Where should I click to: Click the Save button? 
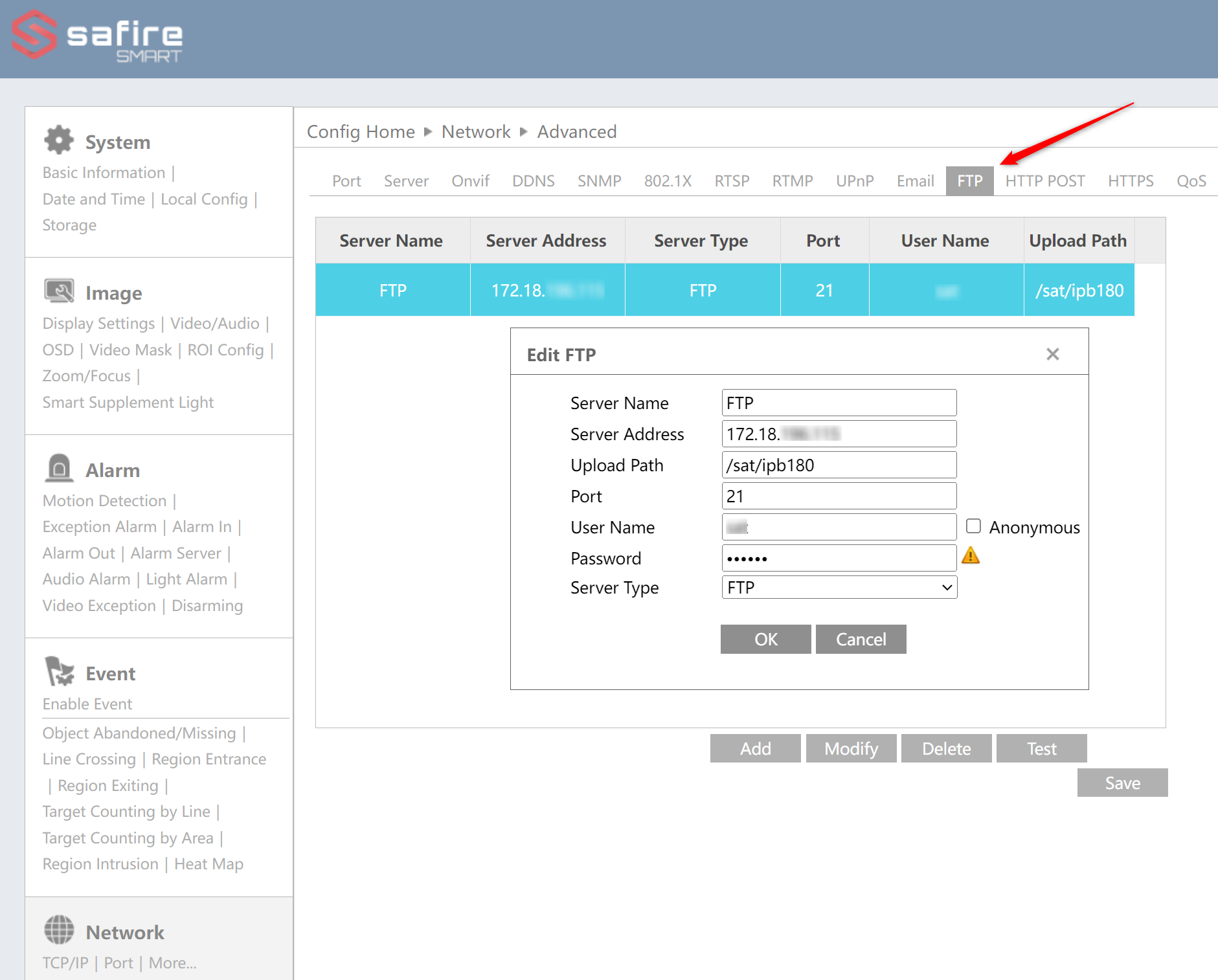coord(1122,783)
